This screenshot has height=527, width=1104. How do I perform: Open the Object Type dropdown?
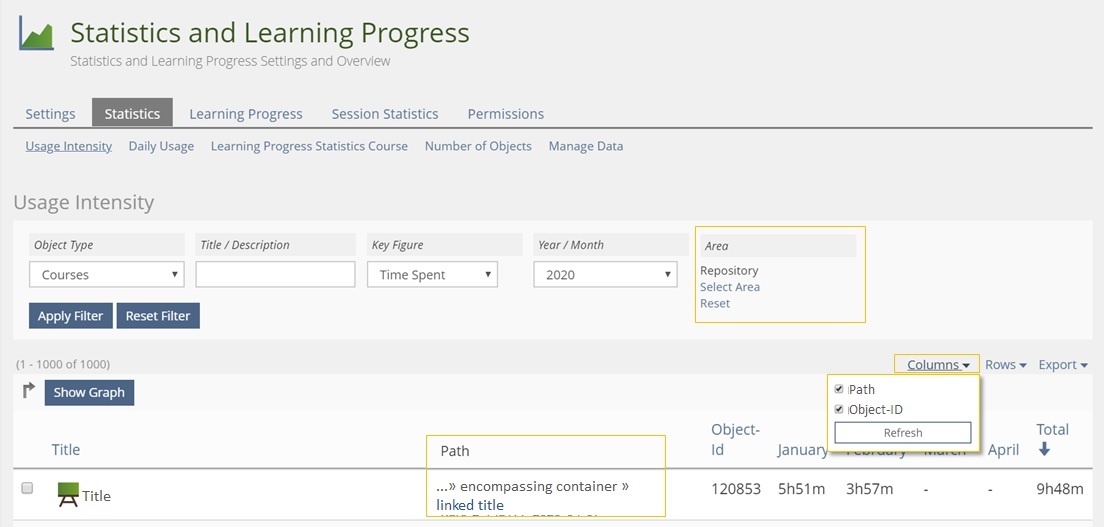tap(106, 275)
